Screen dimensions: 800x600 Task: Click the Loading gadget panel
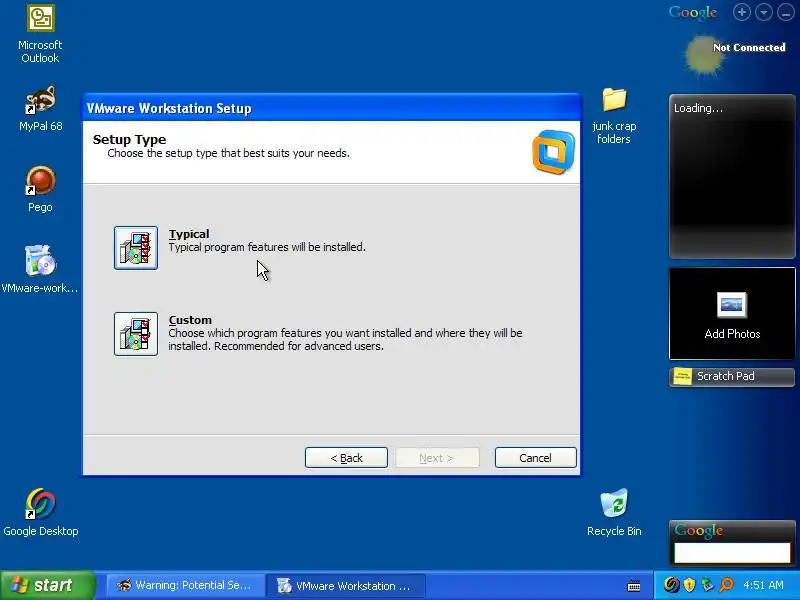coord(732,176)
